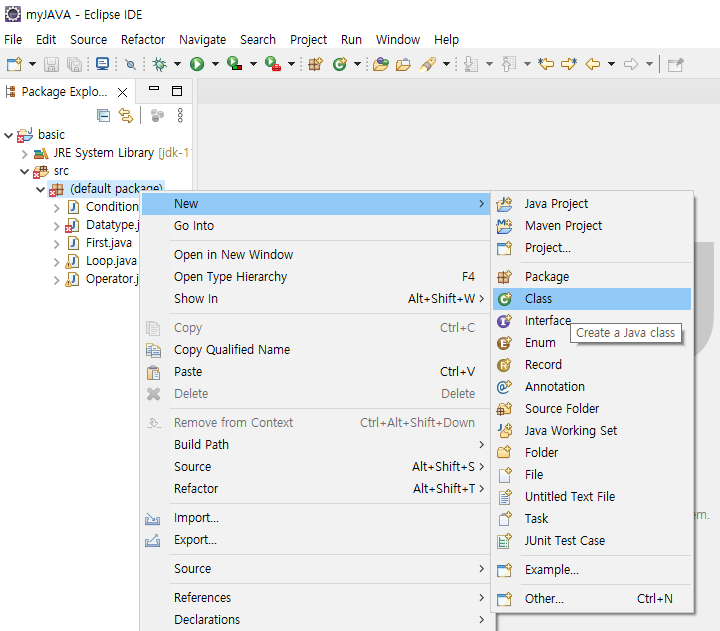Image resolution: width=720 pixels, height=631 pixels.
Task: Click Import... in context menu
Action: tap(316, 518)
